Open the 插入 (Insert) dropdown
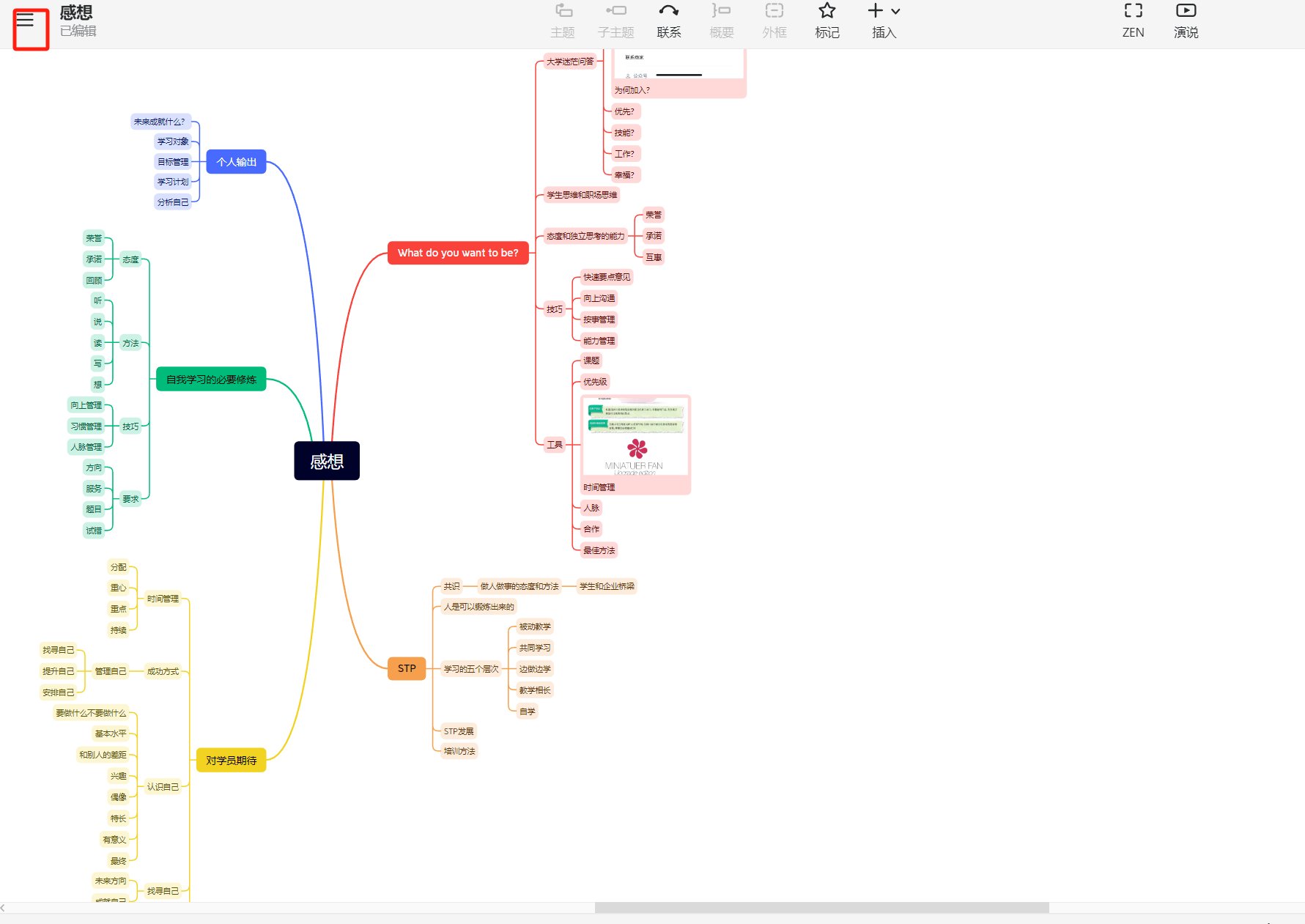1305x924 pixels. (x=884, y=21)
